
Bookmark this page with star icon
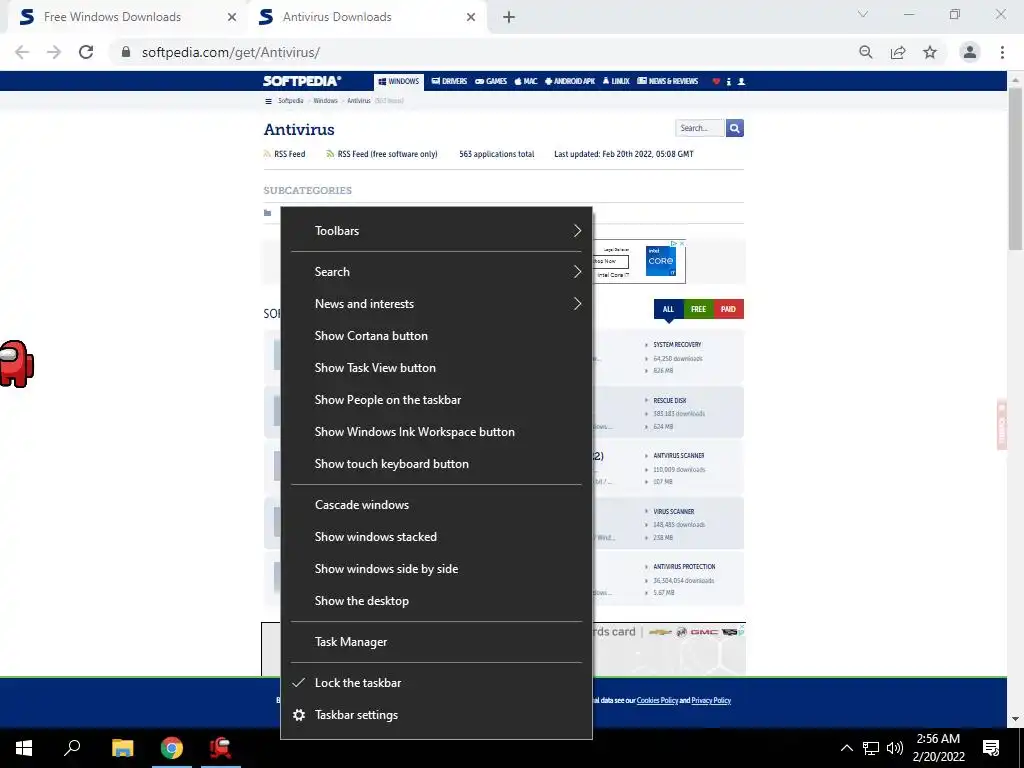click(930, 52)
